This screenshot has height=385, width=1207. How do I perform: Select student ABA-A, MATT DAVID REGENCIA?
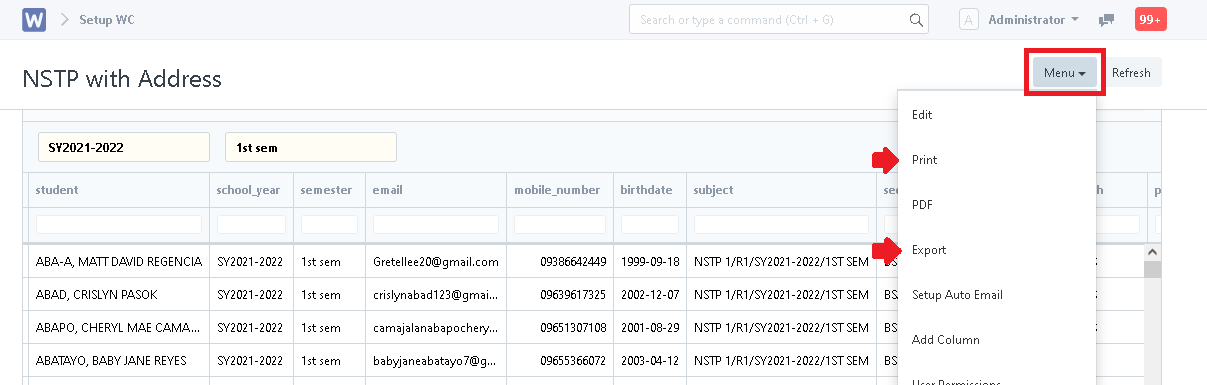[x=118, y=262]
